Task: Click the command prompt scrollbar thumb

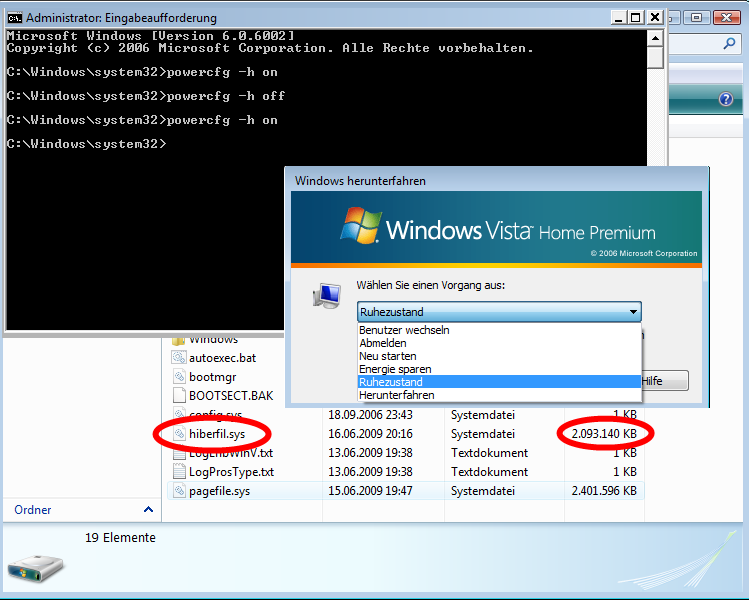Action: tap(655, 57)
